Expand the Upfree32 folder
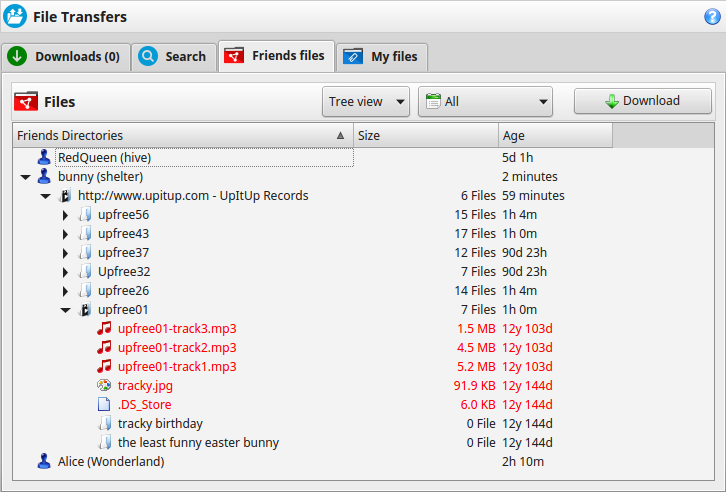Screen dimensions: 726x492 tap(65, 272)
